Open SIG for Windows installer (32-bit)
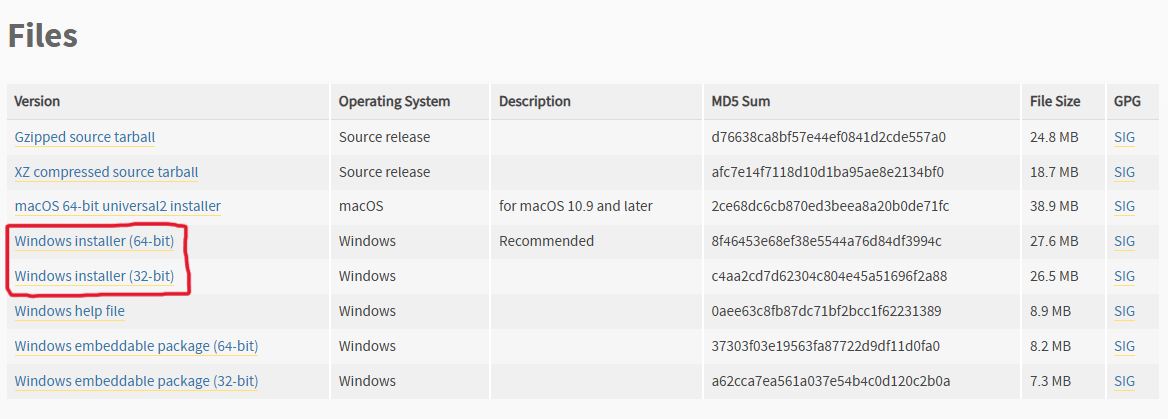 (x=1124, y=276)
